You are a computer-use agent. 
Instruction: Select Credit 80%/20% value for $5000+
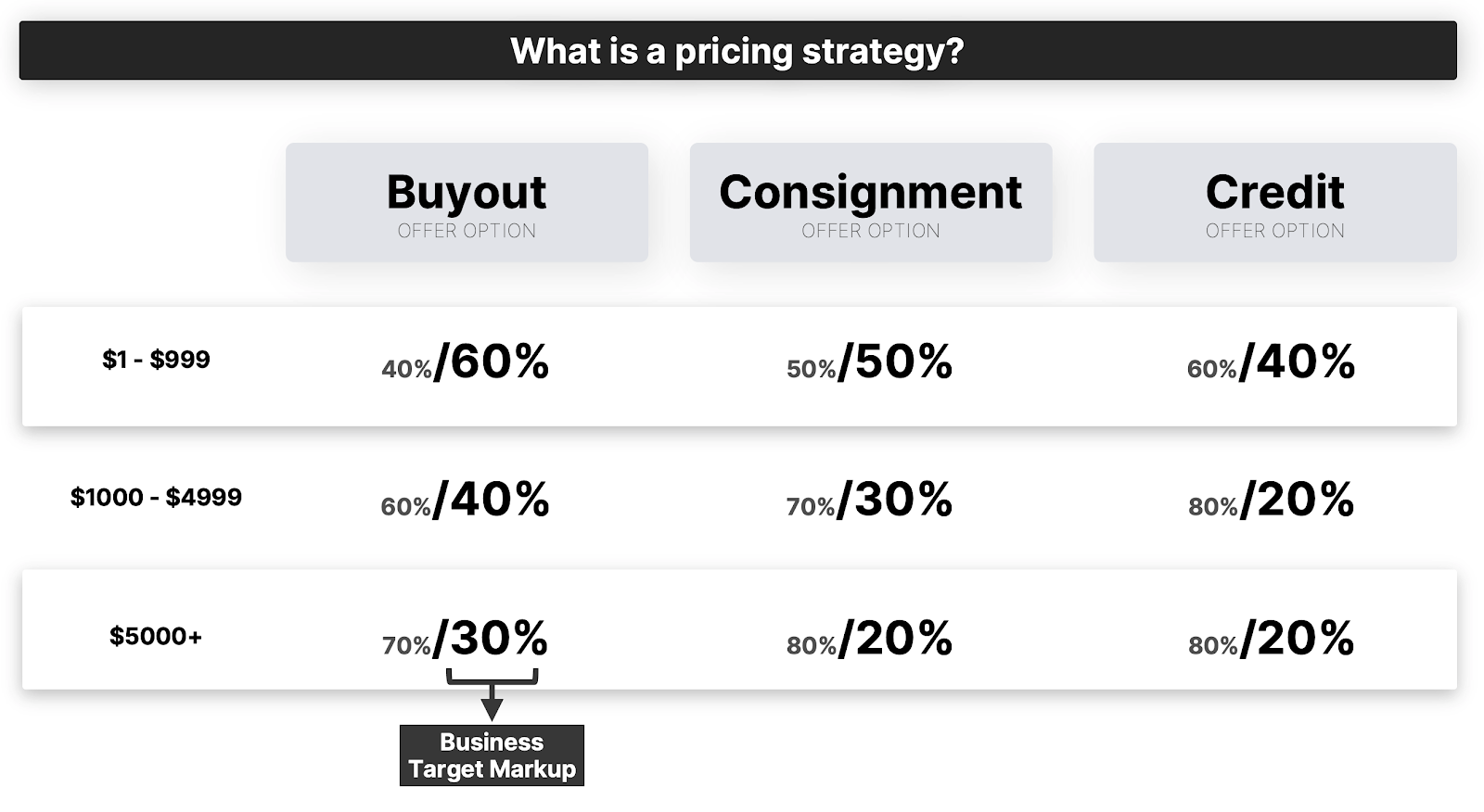(x=1272, y=639)
